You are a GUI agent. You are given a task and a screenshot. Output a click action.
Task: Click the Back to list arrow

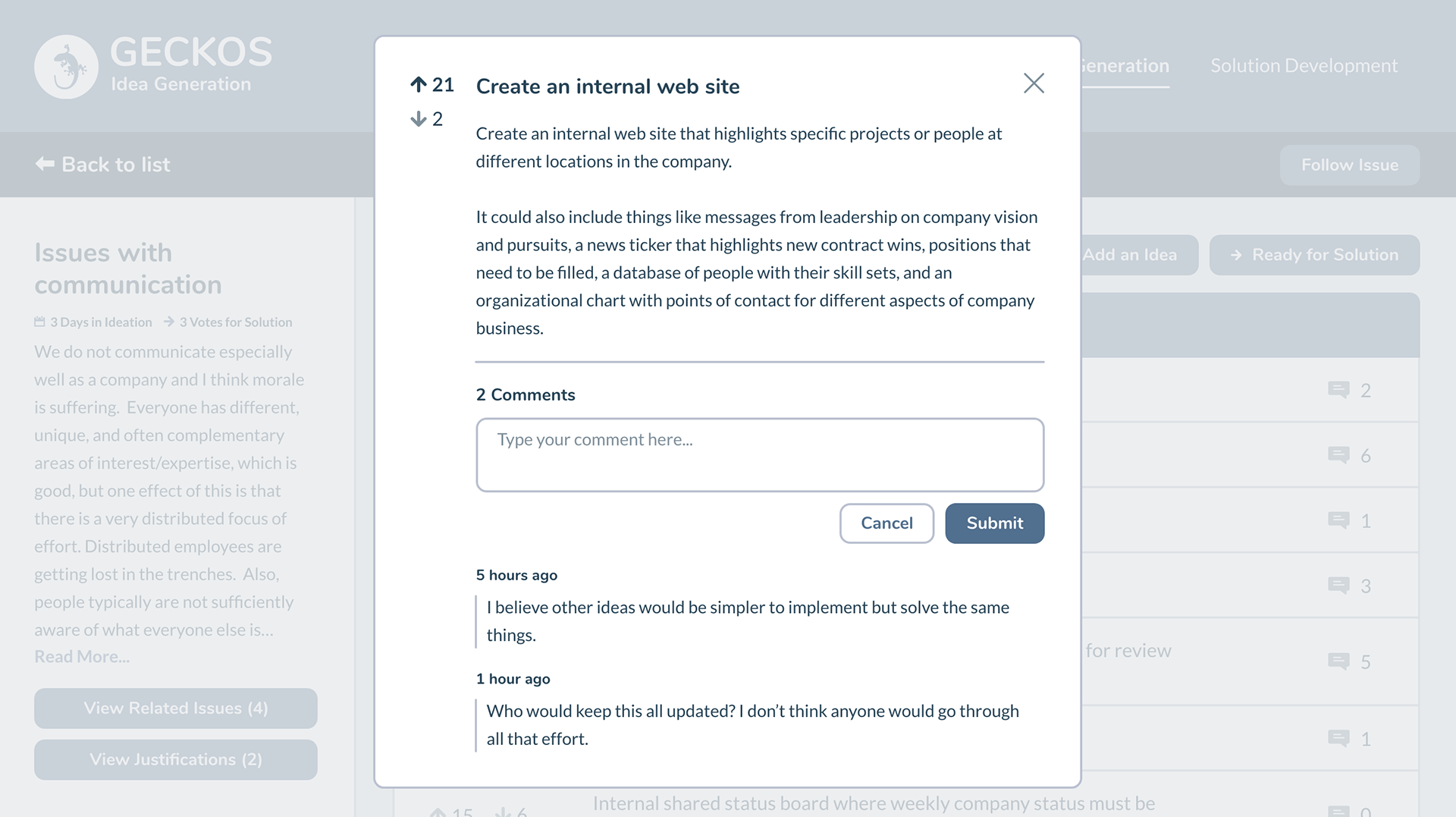click(x=45, y=164)
